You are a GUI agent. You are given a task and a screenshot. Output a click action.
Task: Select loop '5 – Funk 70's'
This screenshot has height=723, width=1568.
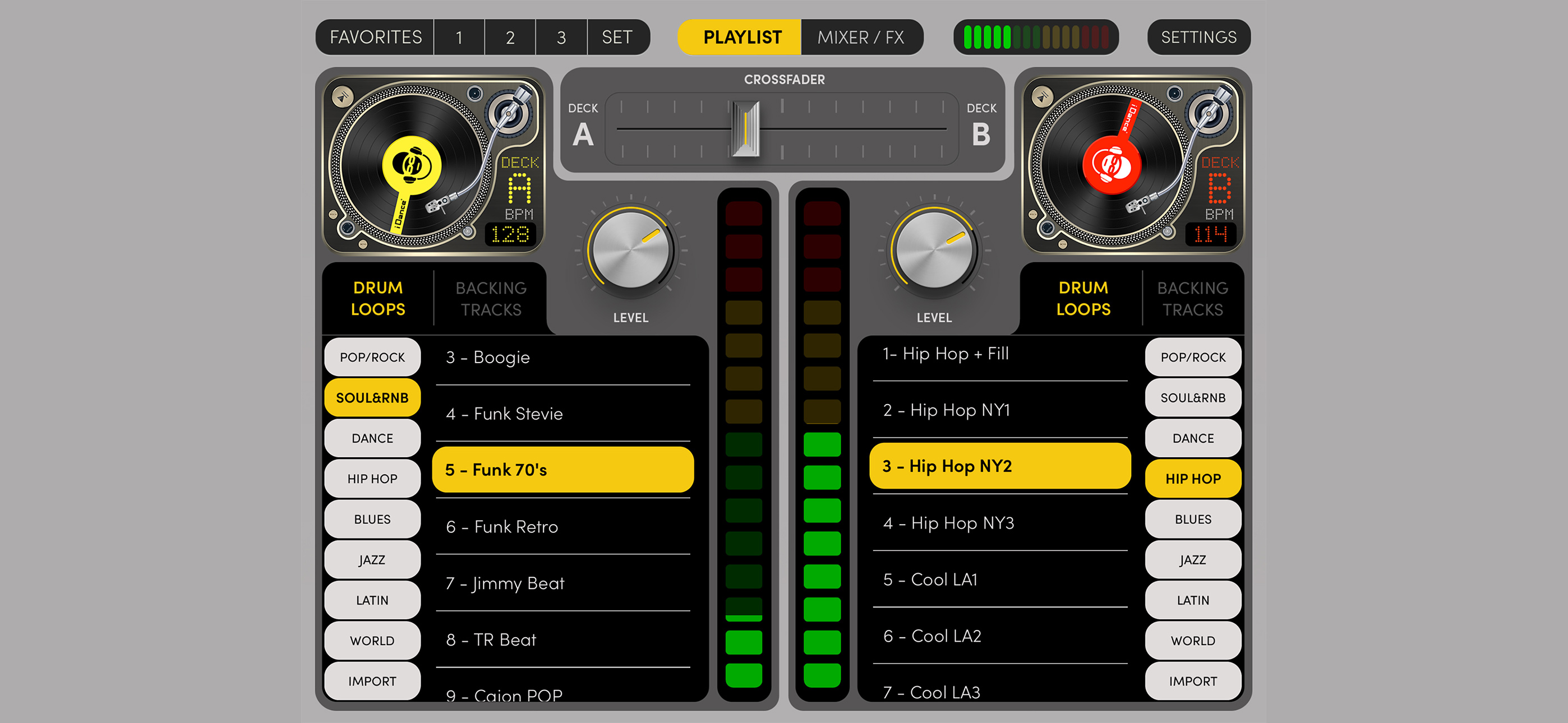pyautogui.click(x=563, y=469)
